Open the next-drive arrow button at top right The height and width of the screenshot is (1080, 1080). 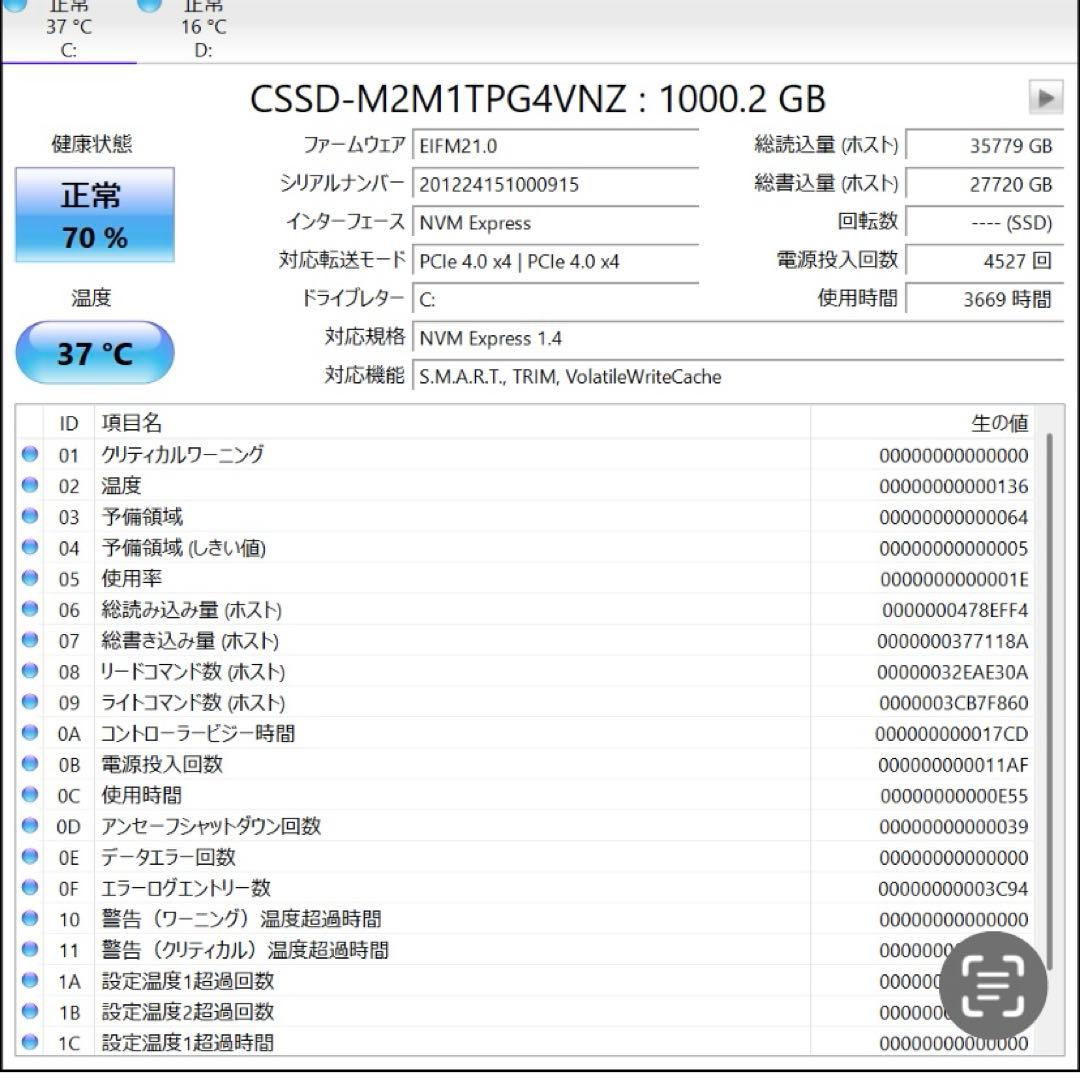point(1044,98)
